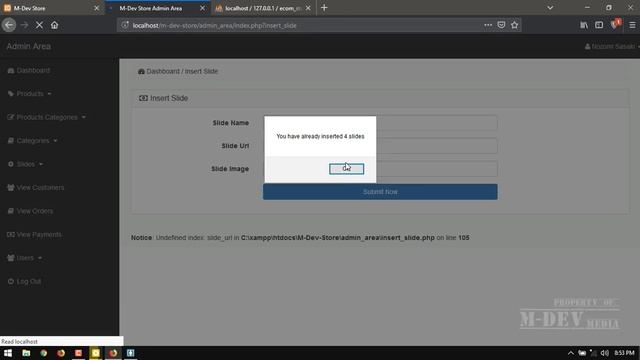Click the Admin Area brand title

point(29,46)
